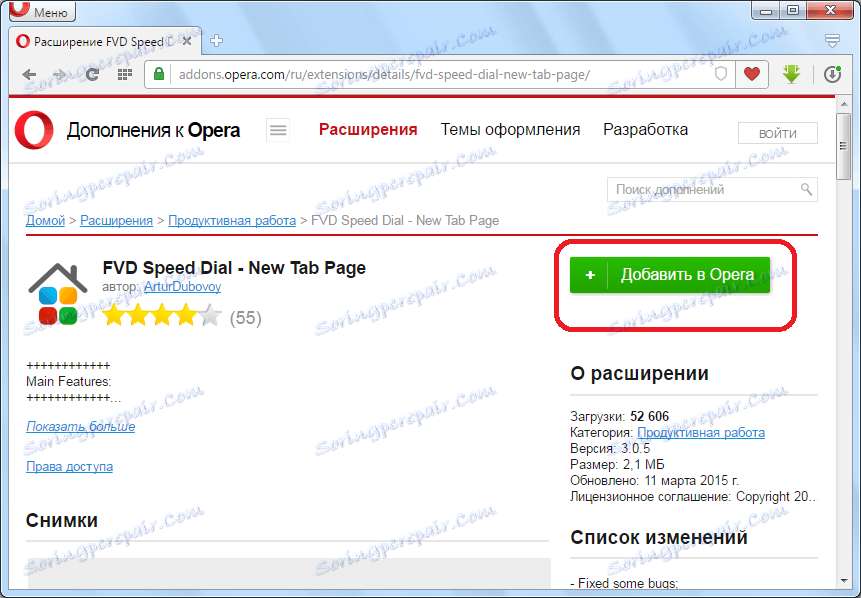Reload the page

pos(92,74)
